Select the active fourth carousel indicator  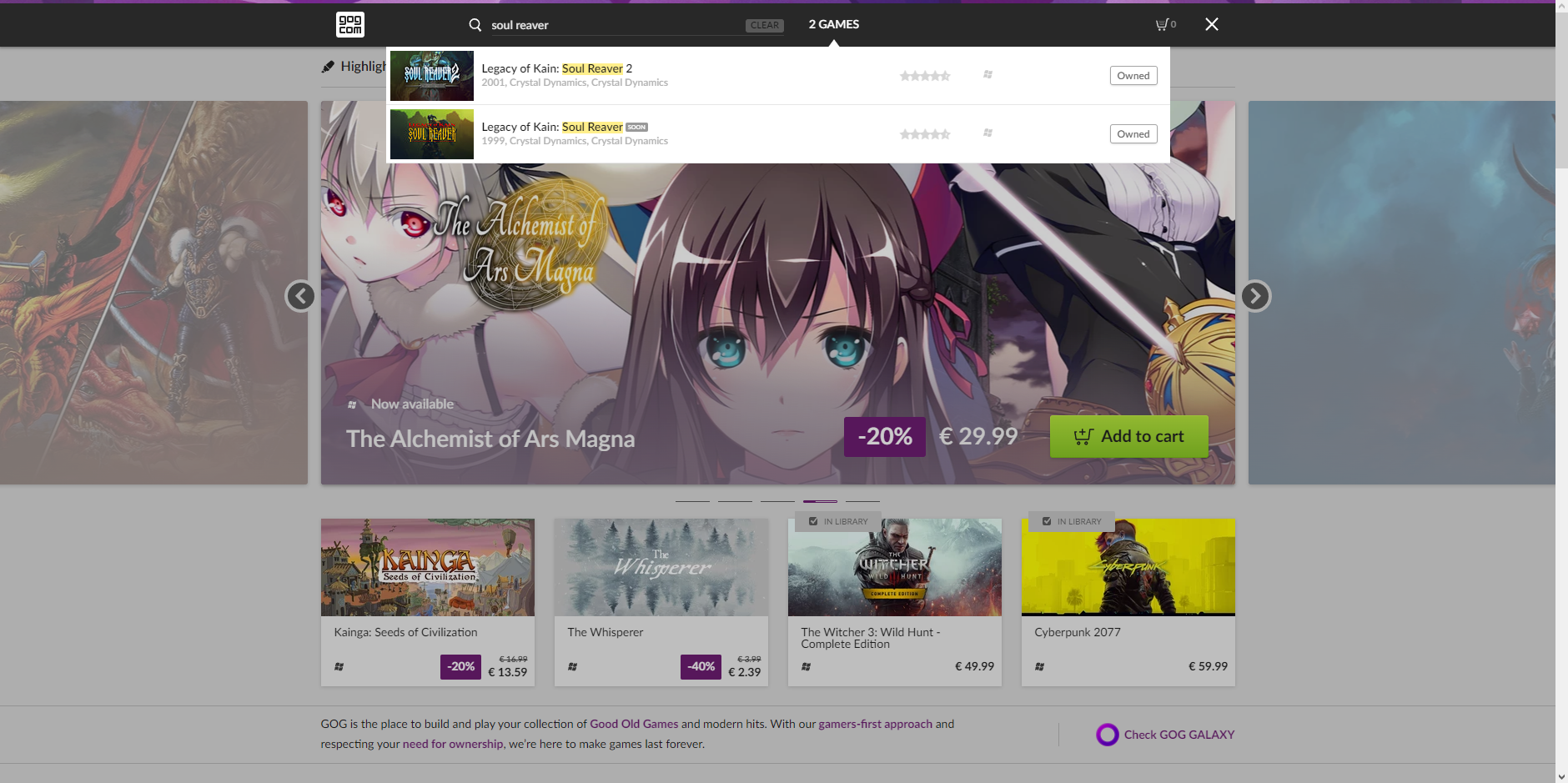click(820, 501)
